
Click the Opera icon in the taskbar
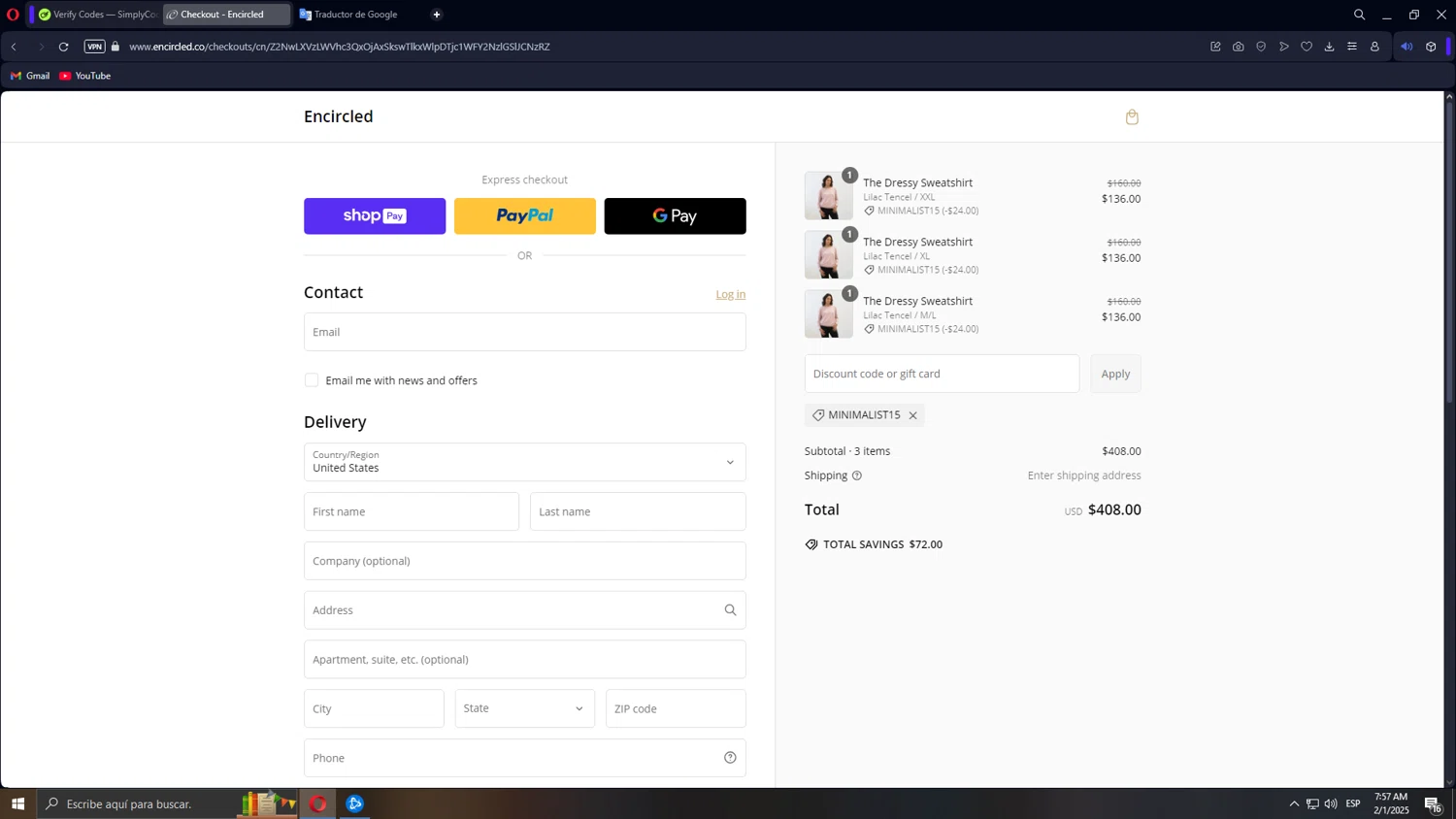coord(318,803)
